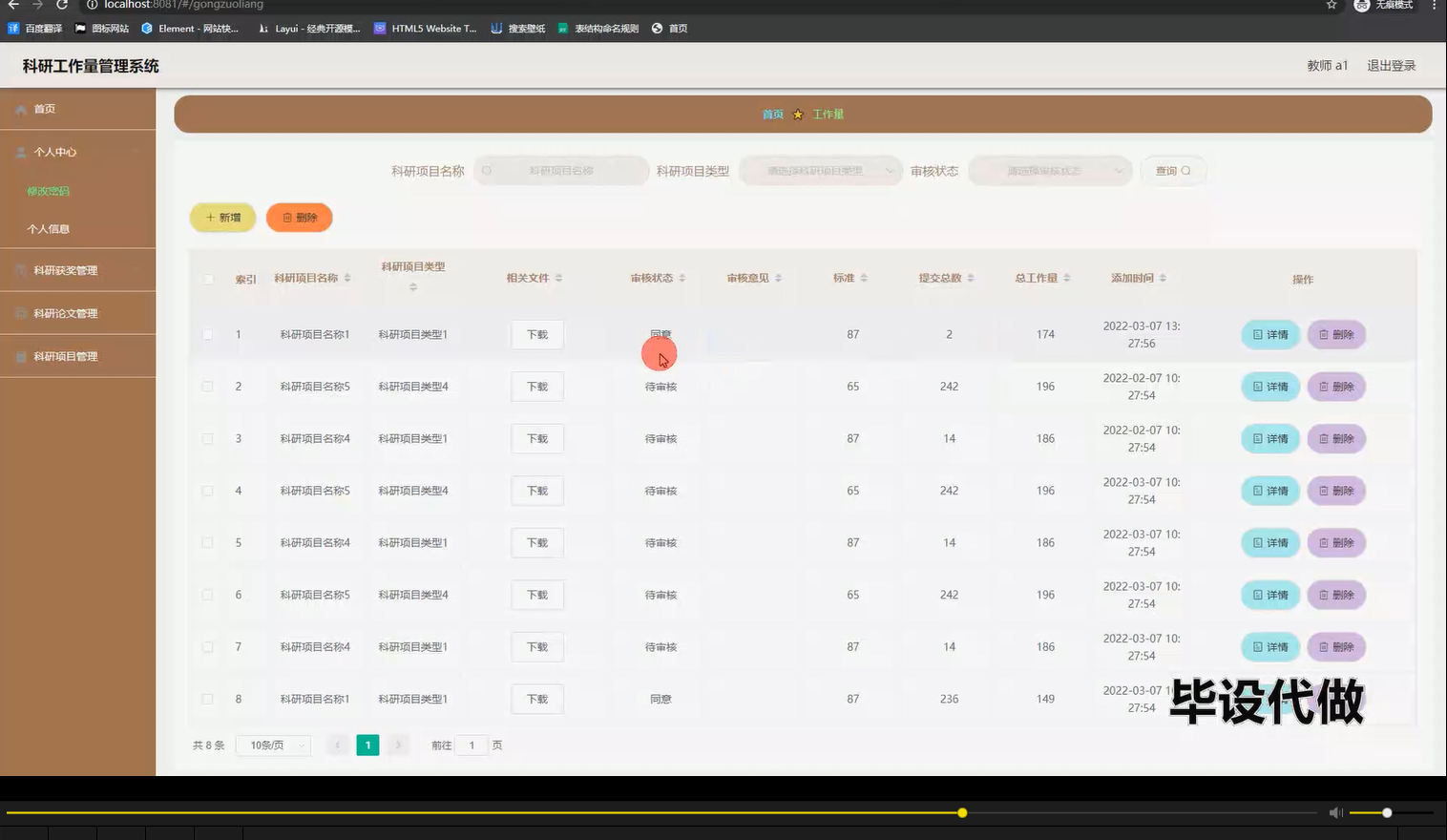The height and width of the screenshot is (840, 1447).
Task: Sort by 审核状态 column arrows
Action: point(682,278)
